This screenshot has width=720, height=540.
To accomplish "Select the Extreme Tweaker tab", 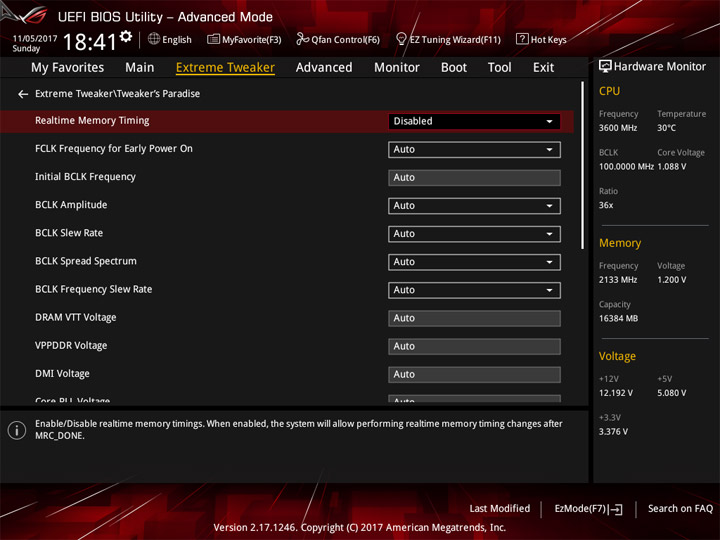I will coord(225,68).
